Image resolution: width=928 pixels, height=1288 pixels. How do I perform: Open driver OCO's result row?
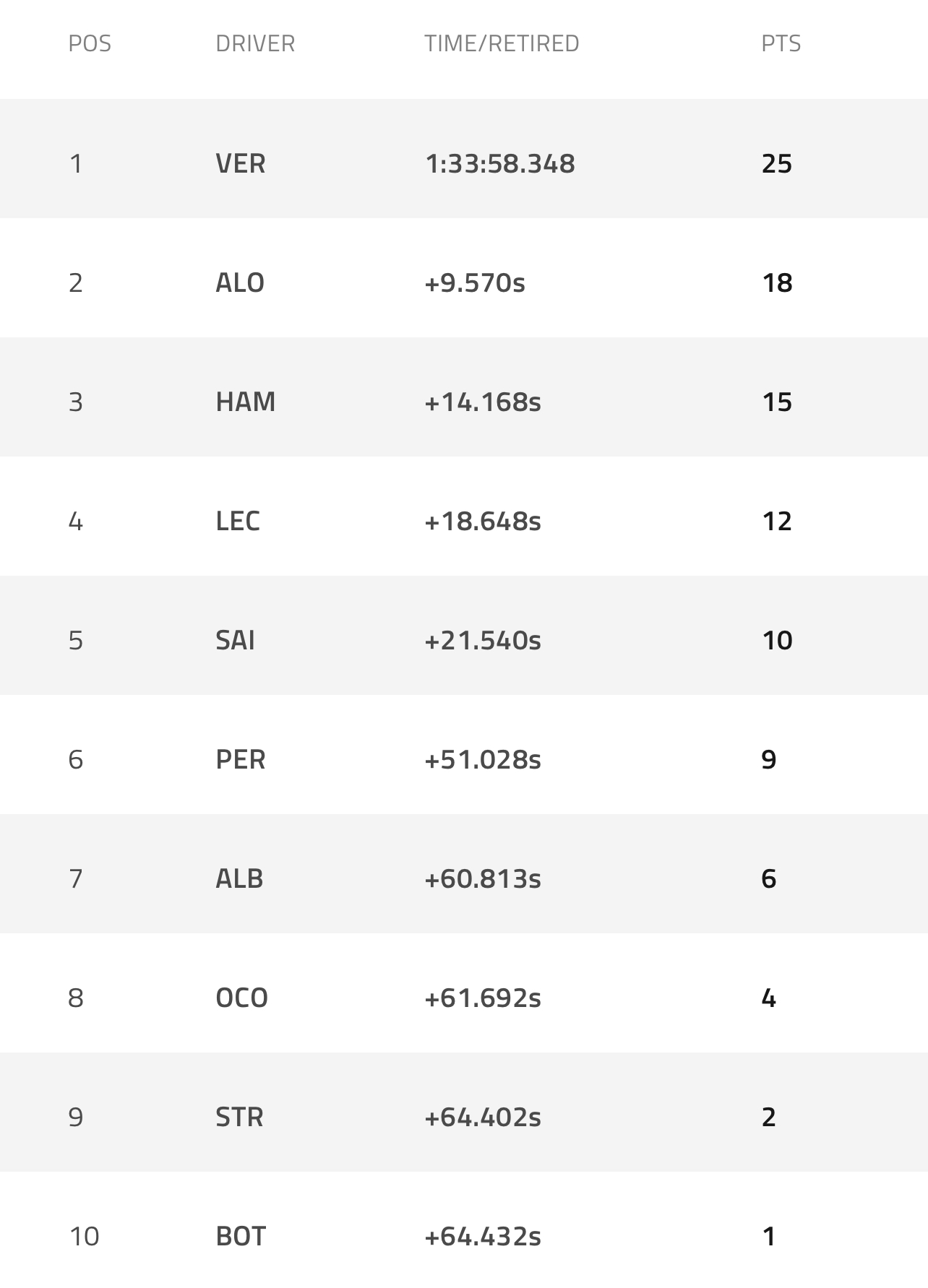tap(241, 998)
